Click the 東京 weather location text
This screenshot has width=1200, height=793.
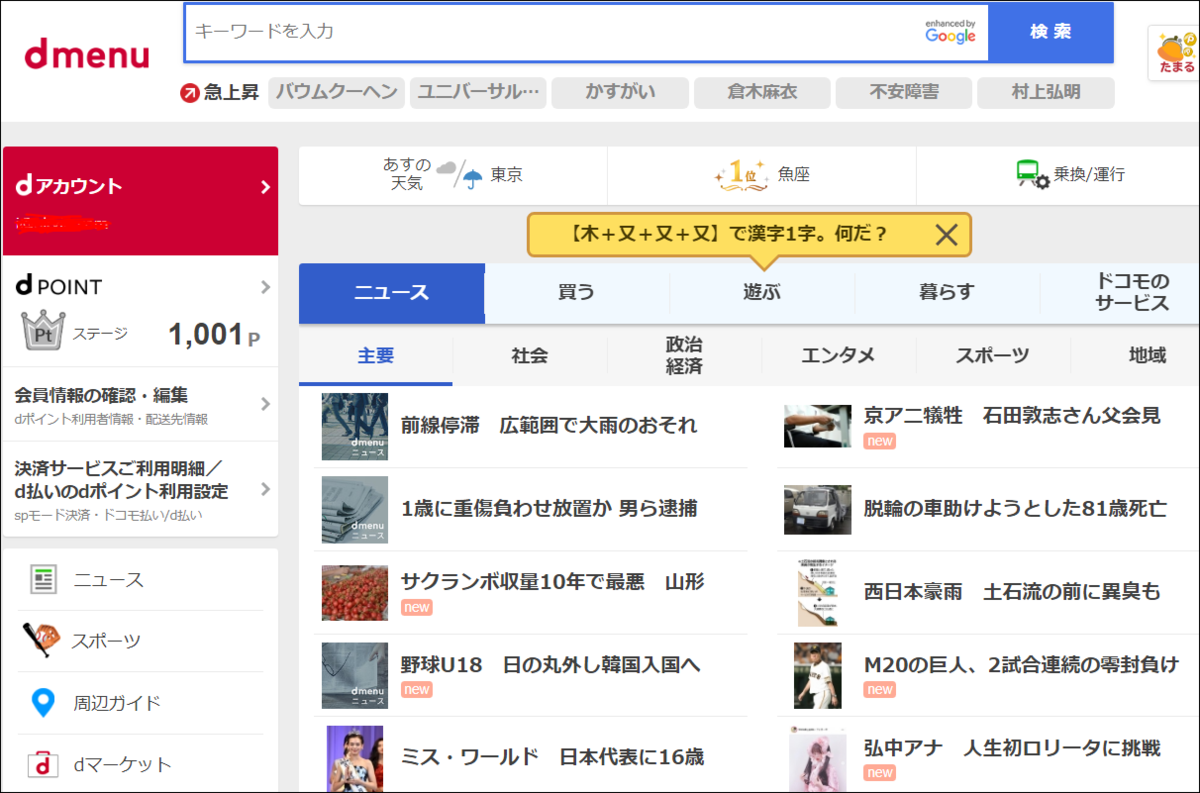[507, 175]
